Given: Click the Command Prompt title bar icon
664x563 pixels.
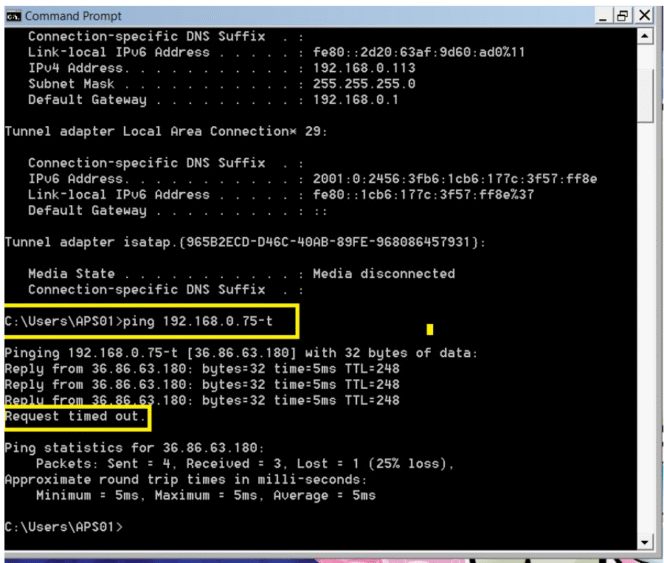Looking at the screenshot, I should click(x=13, y=16).
